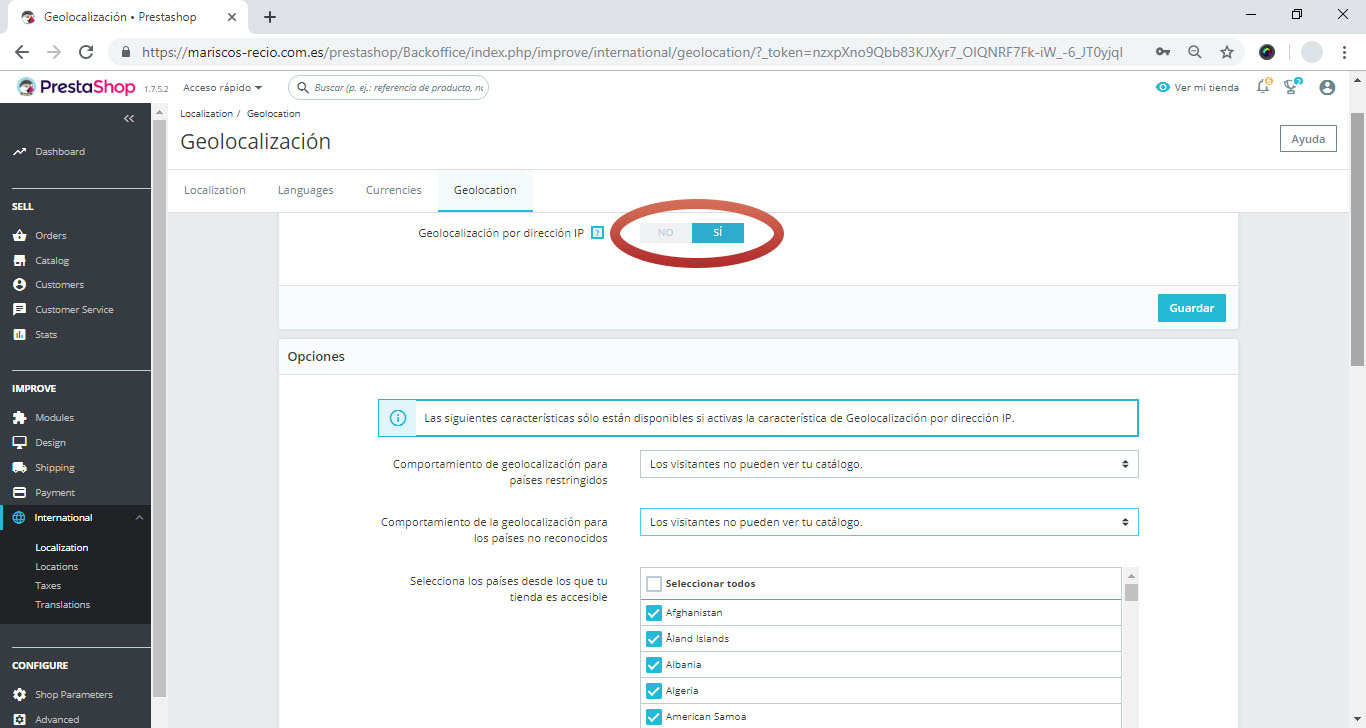The image size is (1366, 728).
Task: Open unrecognized countries behavior dropdown
Action: (x=889, y=522)
